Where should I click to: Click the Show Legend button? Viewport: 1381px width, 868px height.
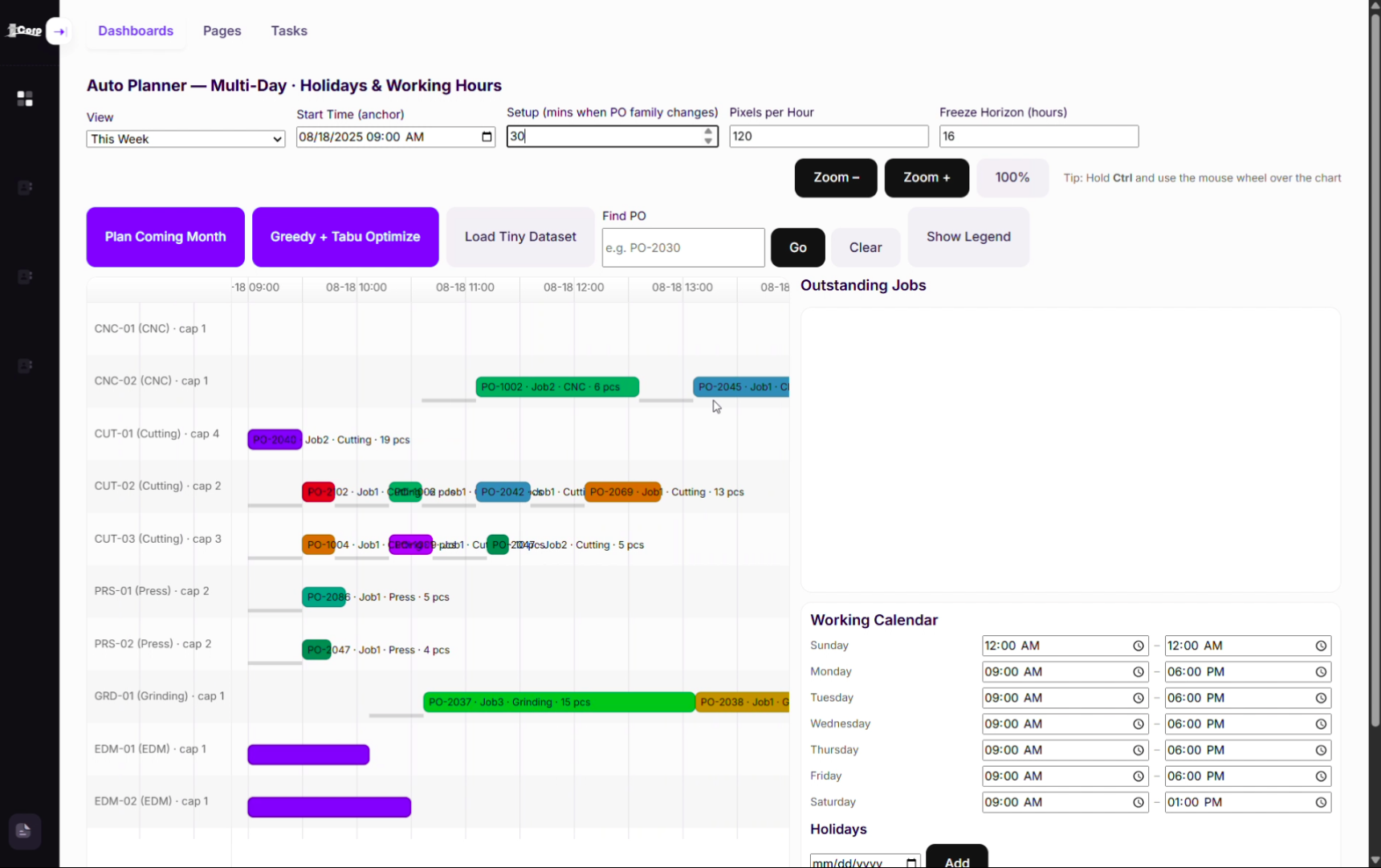click(968, 237)
